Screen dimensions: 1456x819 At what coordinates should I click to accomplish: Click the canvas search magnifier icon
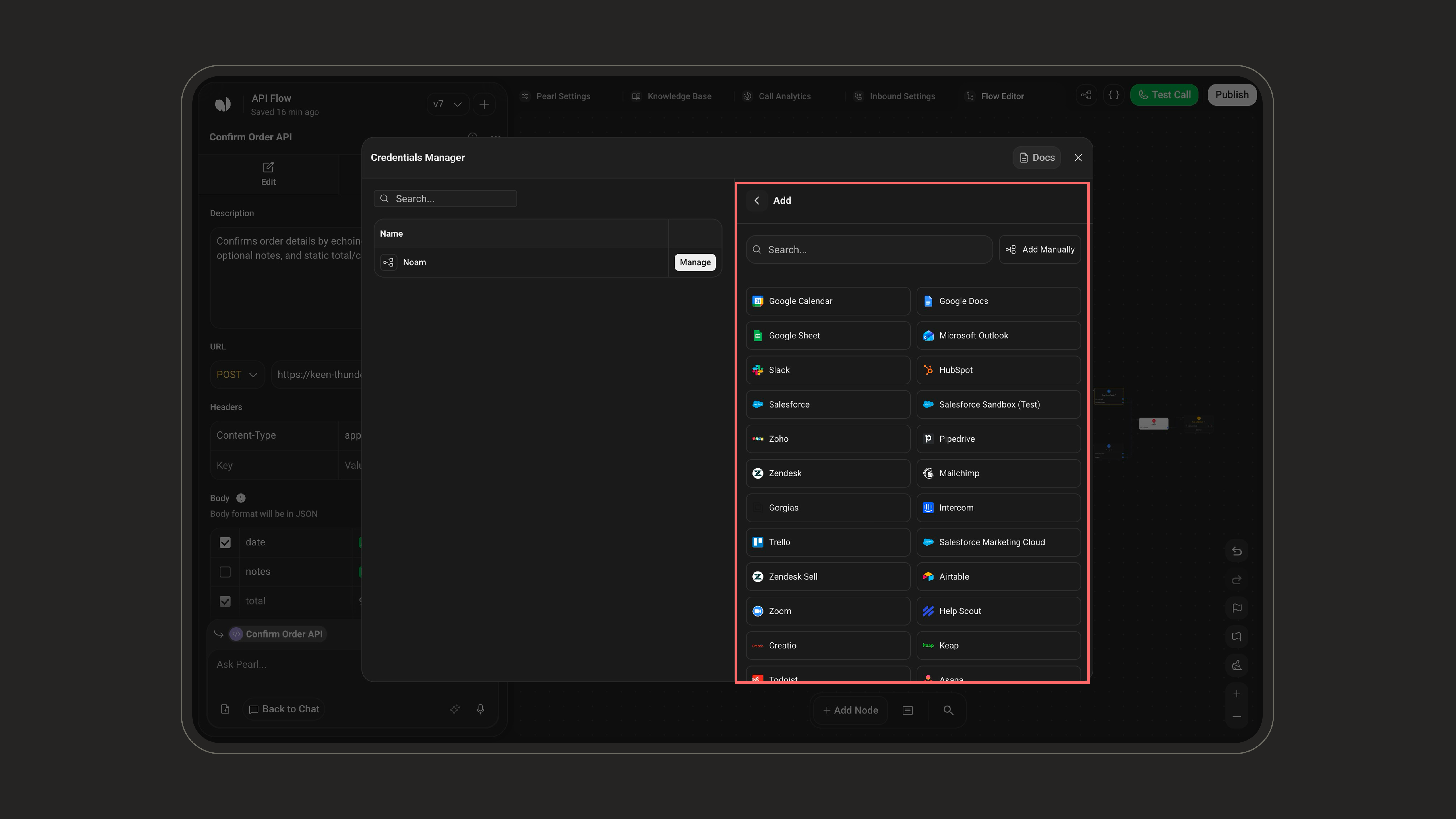948,710
